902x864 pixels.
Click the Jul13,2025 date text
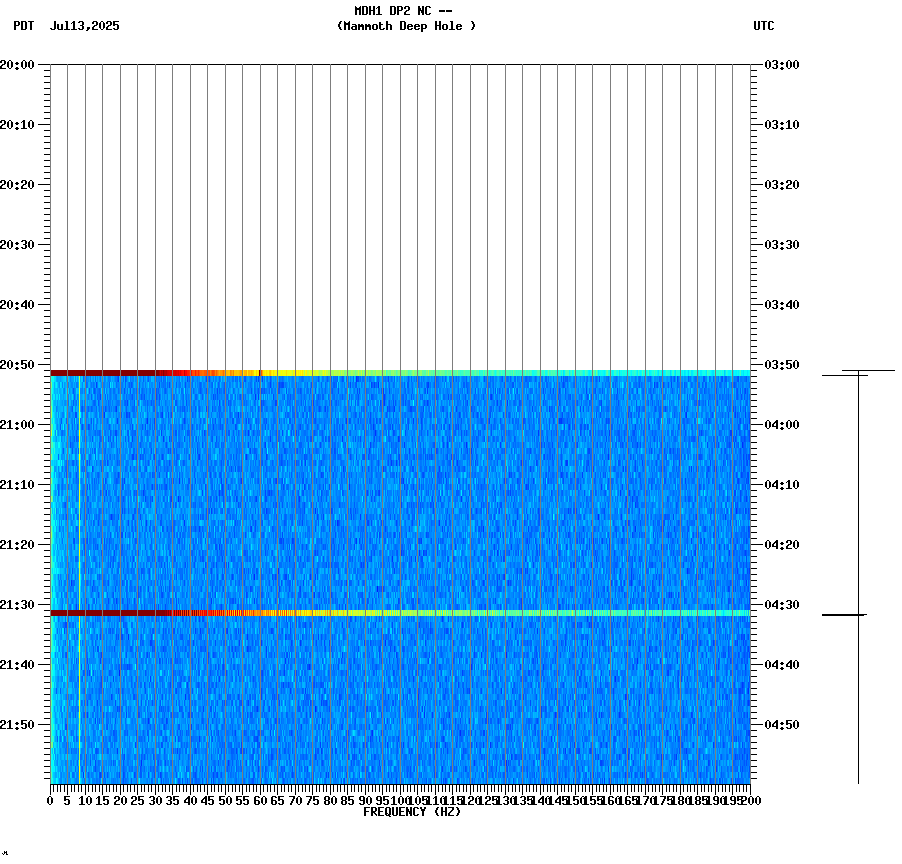point(84,28)
